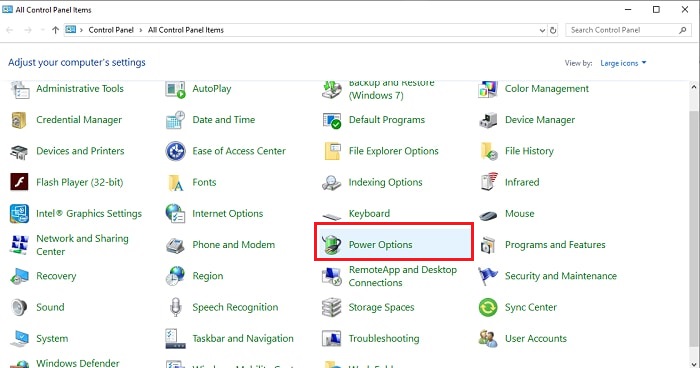Expand the address bar history dropdown
The image size is (700, 368).
pyautogui.click(x=542, y=30)
